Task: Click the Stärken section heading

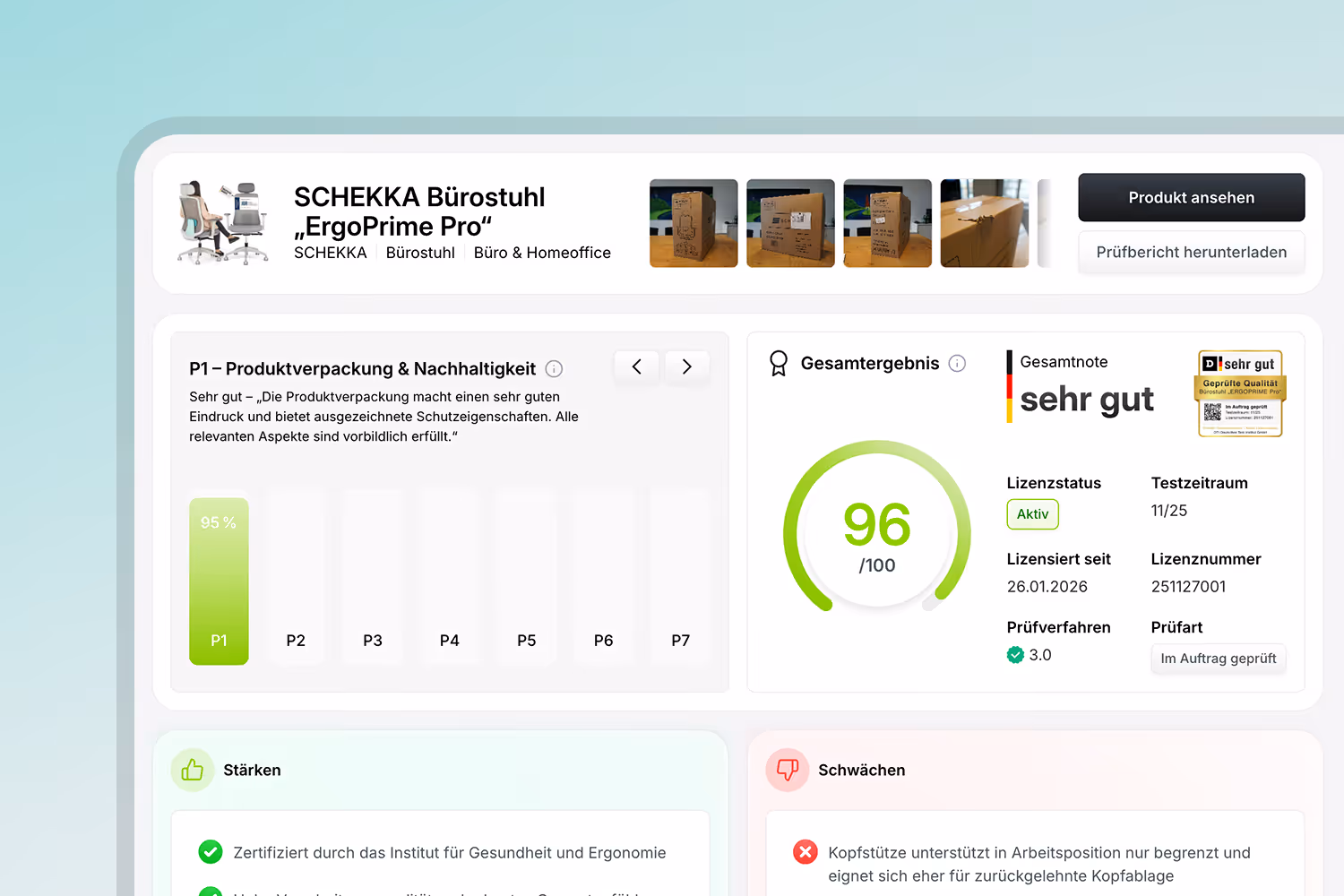Action: (x=252, y=771)
